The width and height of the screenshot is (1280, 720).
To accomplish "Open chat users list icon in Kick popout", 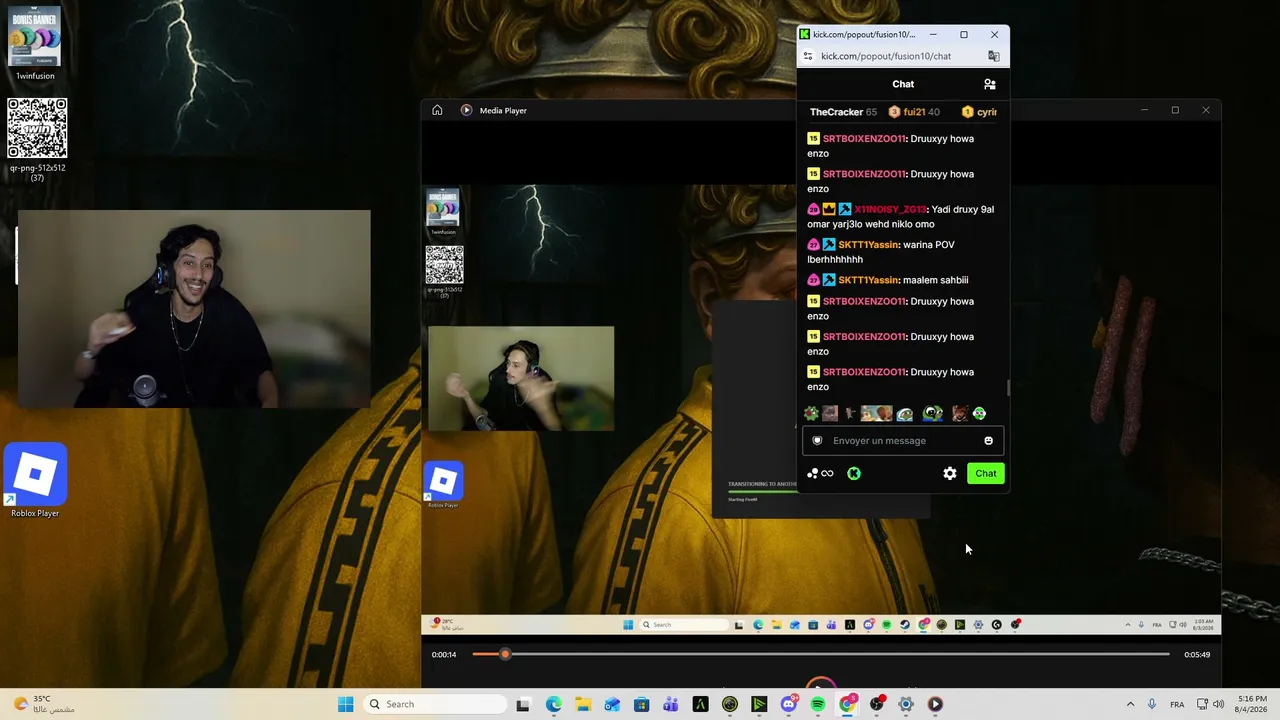I will (989, 84).
